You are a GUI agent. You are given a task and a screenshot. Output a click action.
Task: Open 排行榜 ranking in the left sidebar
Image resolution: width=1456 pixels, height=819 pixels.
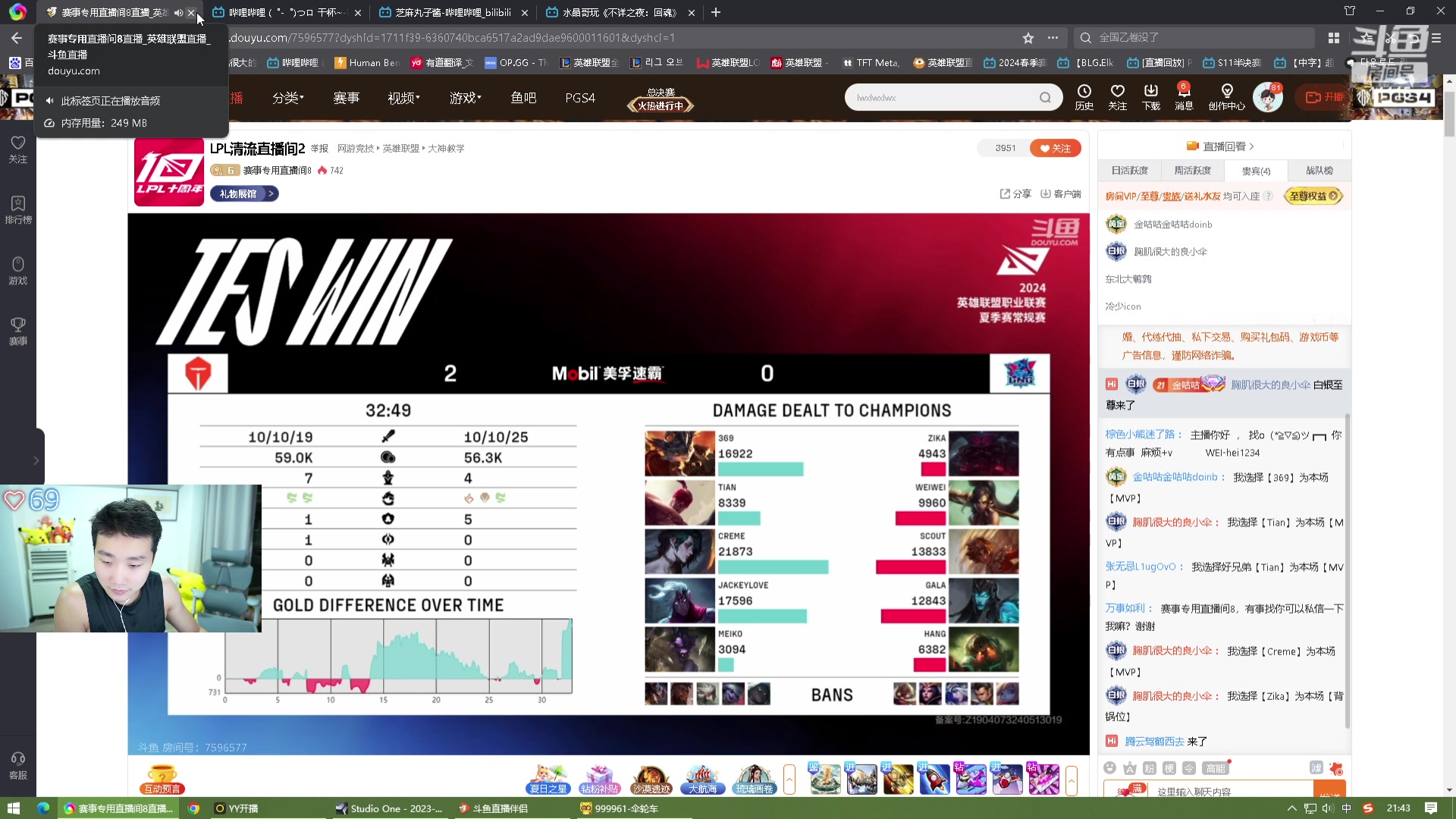coord(18,210)
